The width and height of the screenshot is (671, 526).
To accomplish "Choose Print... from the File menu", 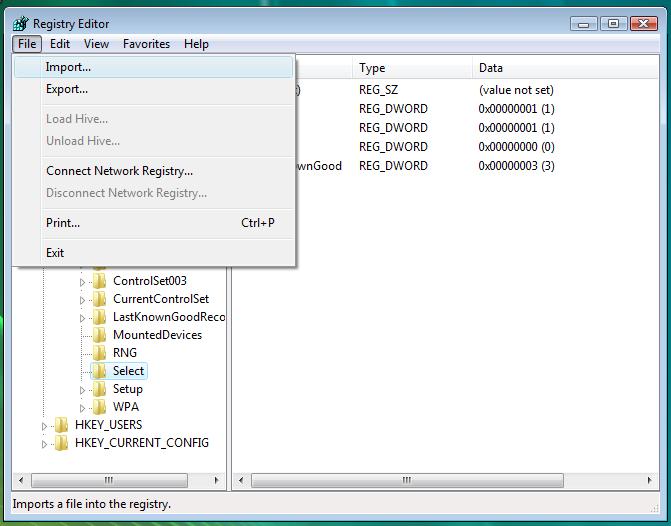I will [x=154, y=223].
